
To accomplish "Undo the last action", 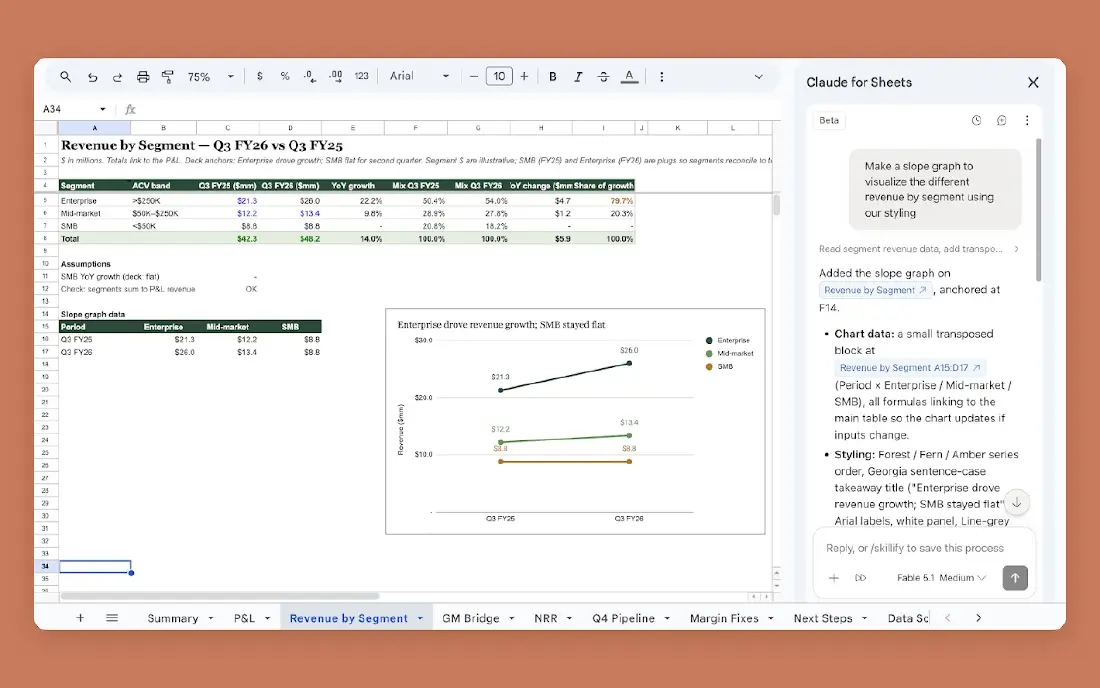I will point(92,77).
